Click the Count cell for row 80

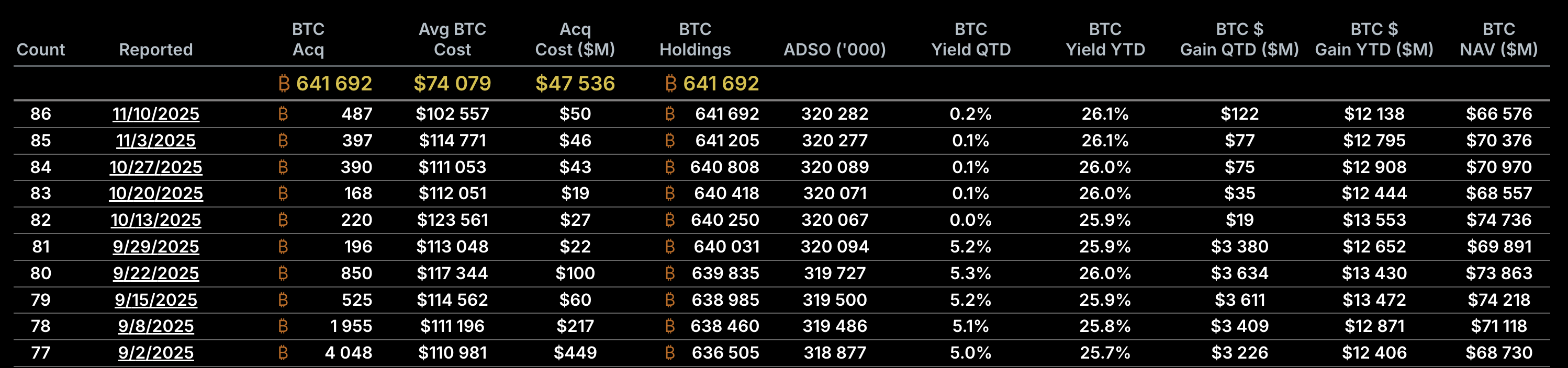click(41, 273)
